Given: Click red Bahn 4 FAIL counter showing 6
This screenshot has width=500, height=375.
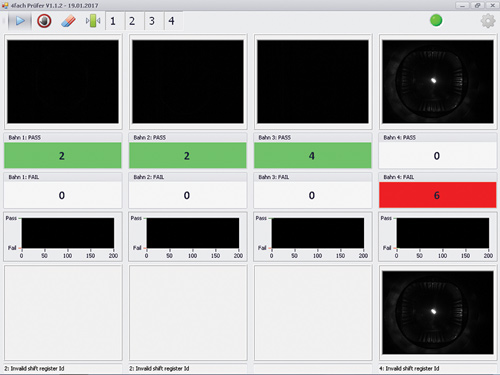Looking at the screenshot, I should click(x=438, y=195).
